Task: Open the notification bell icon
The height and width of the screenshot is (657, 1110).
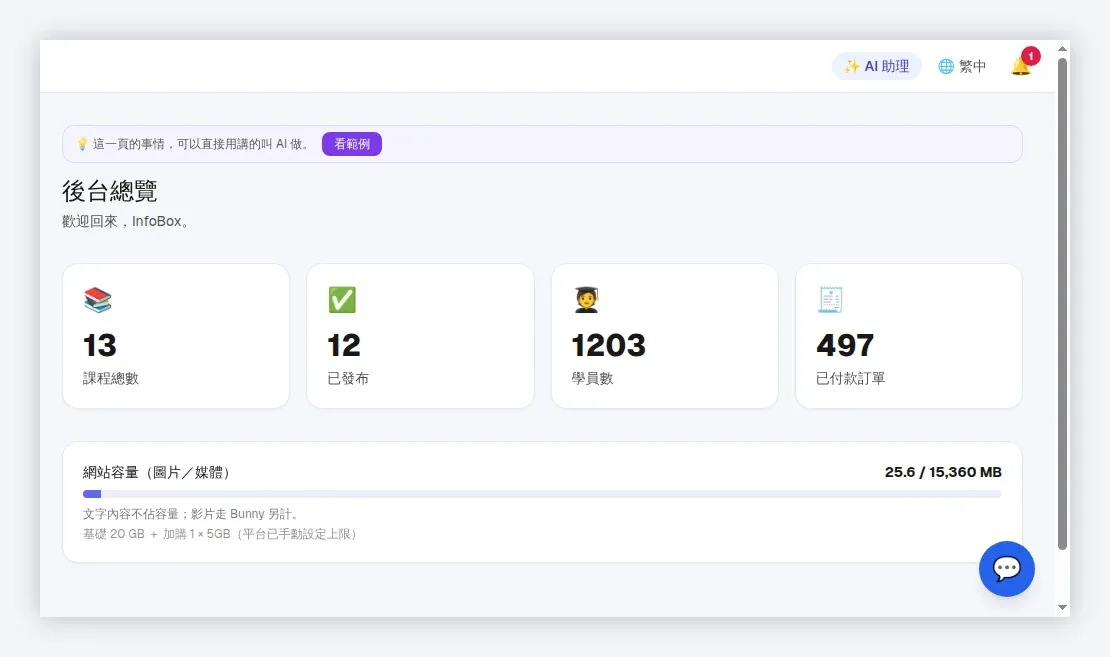Action: point(1020,67)
